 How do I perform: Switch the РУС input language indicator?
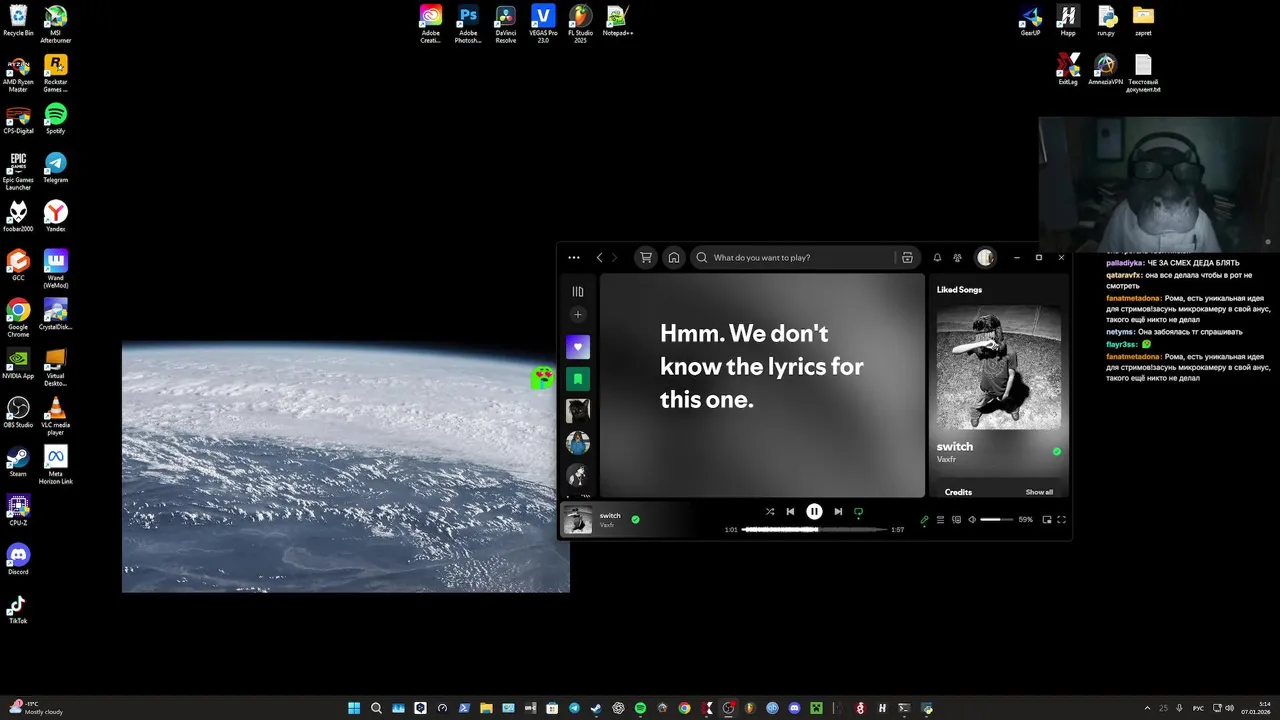click(1198, 708)
